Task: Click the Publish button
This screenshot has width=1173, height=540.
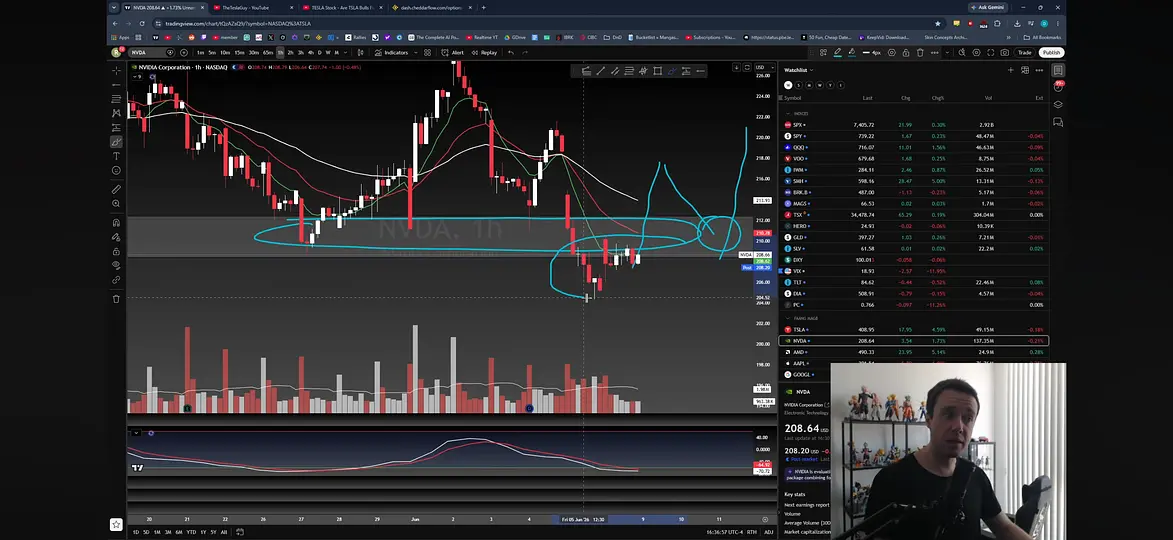Action: pyautogui.click(x=1051, y=52)
